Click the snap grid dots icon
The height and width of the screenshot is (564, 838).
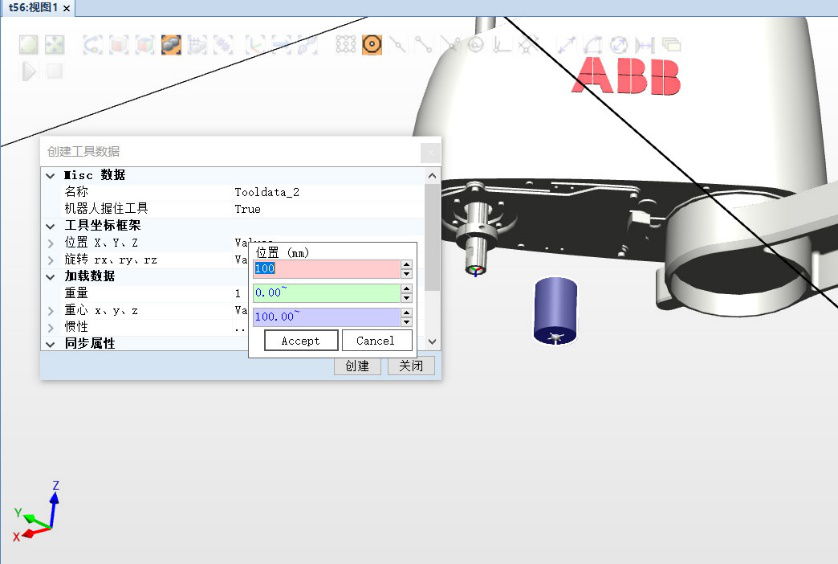(x=346, y=45)
